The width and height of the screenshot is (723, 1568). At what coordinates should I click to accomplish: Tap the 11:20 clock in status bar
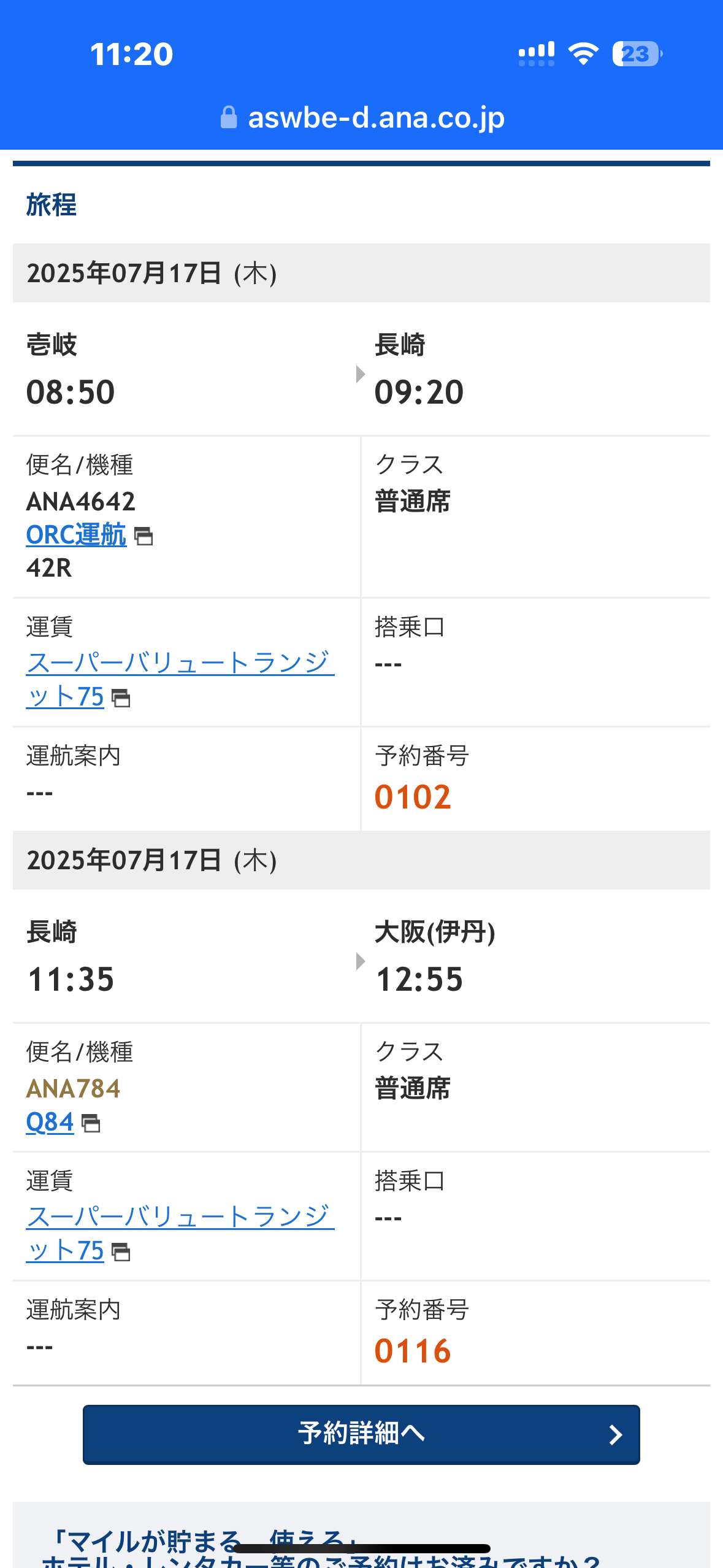point(132,54)
